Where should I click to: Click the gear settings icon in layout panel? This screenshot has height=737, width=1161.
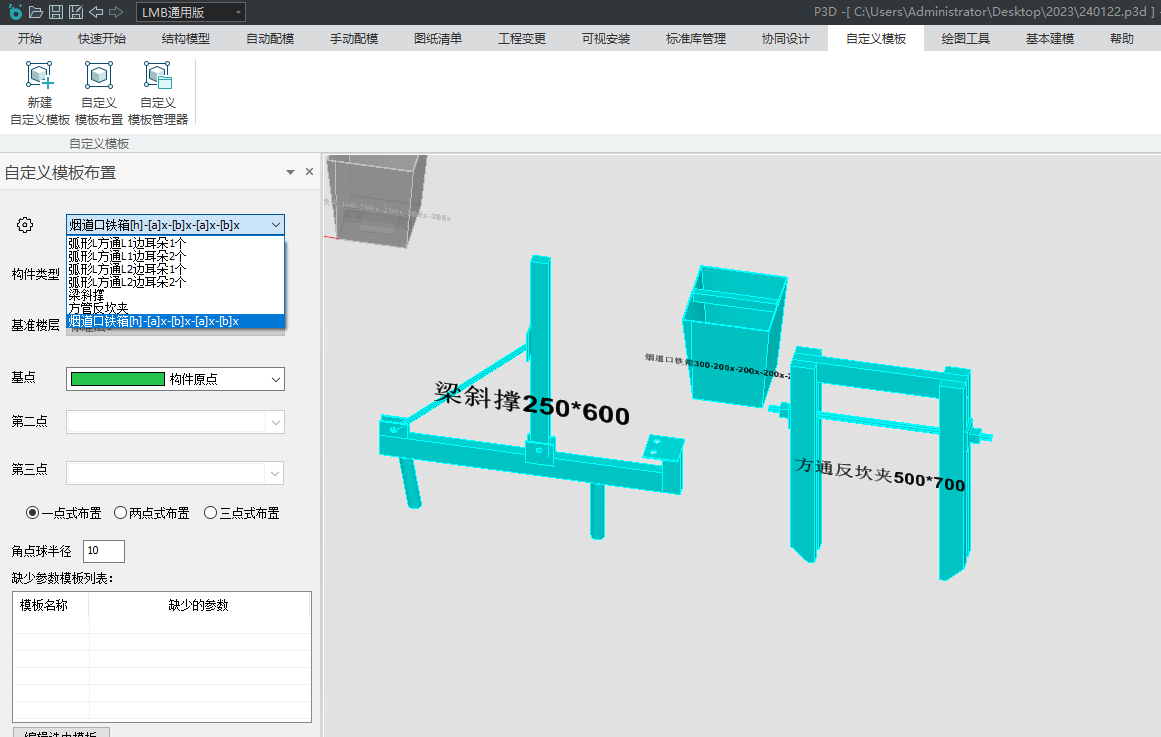click(x=26, y=225)
